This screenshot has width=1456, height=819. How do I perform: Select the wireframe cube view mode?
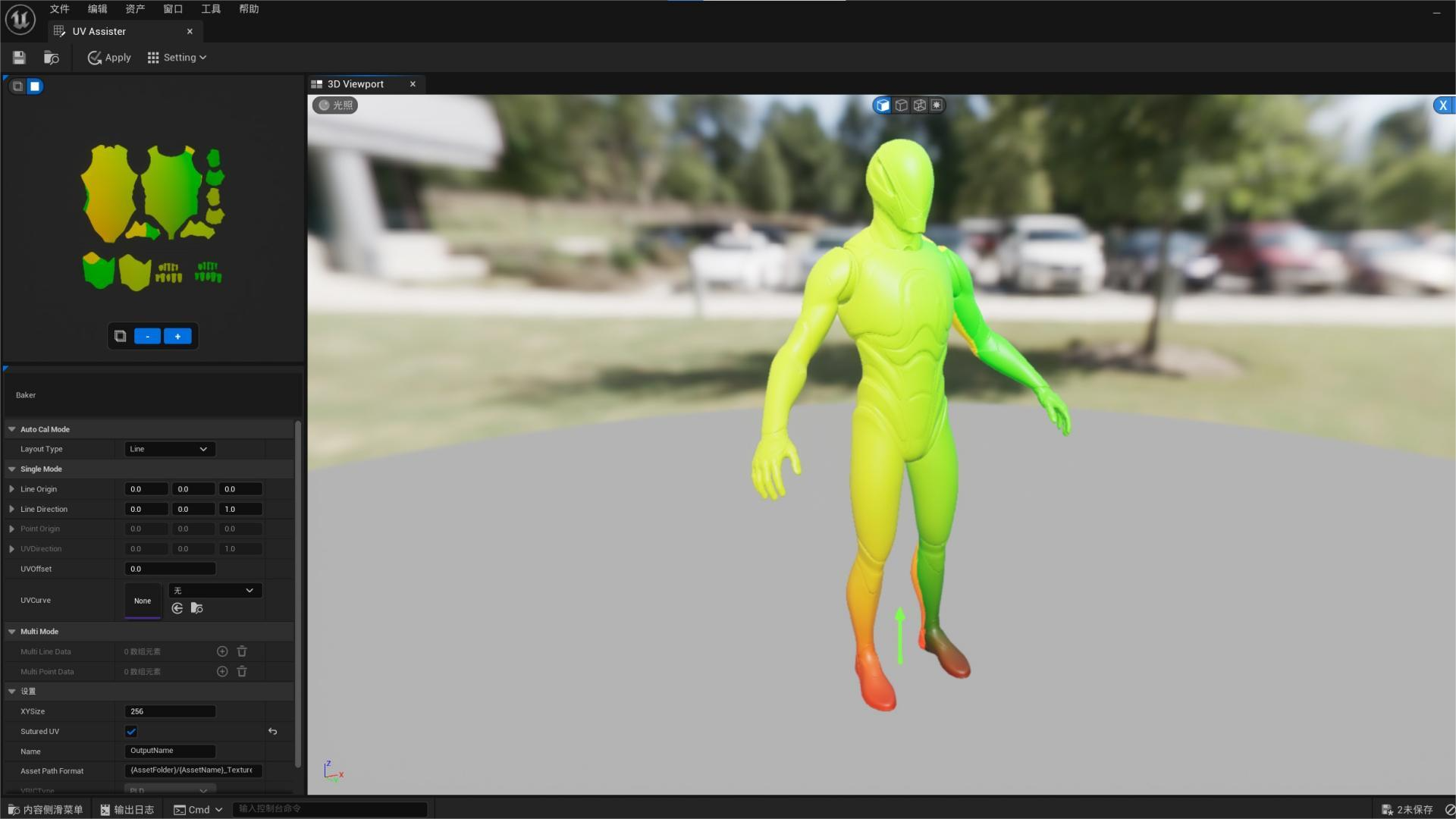coord(919,105)
